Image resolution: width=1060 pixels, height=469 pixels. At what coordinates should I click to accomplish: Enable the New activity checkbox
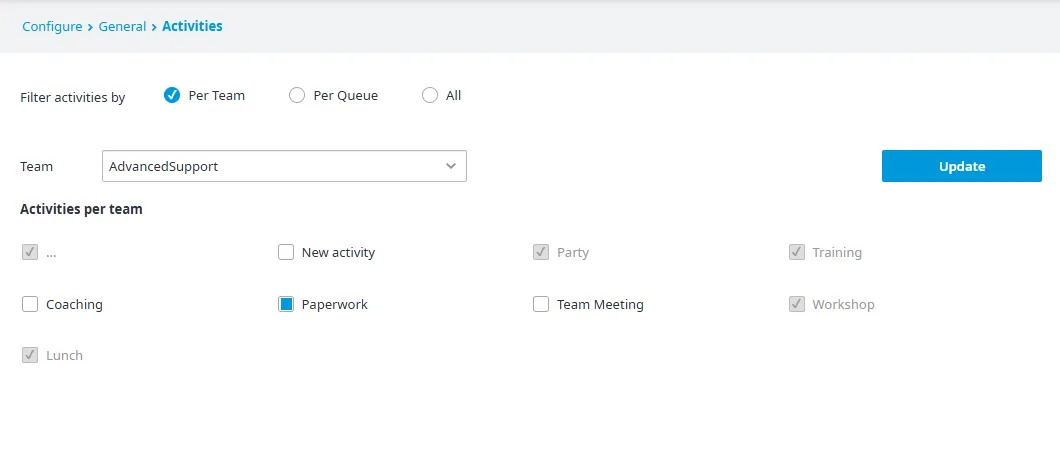point(286,253)
